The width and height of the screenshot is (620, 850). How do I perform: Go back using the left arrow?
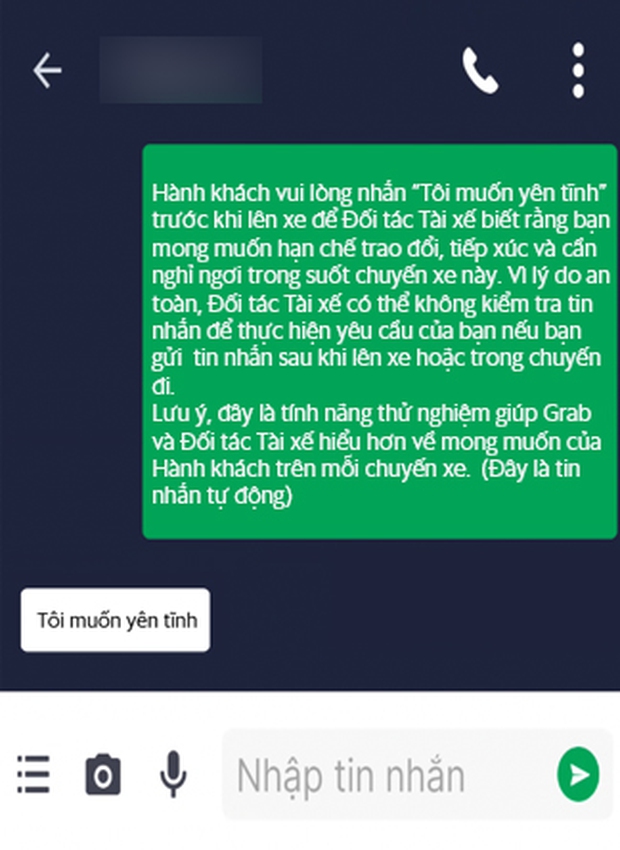point(47,70)
